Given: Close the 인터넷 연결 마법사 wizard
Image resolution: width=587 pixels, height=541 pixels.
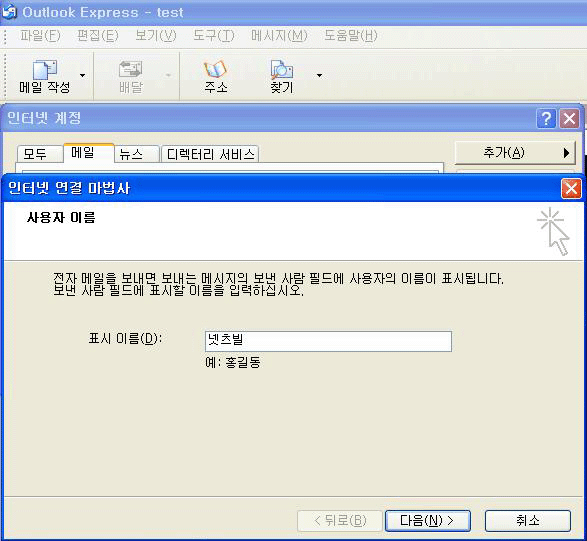Looking at the screenshot, I should (571, 188).
